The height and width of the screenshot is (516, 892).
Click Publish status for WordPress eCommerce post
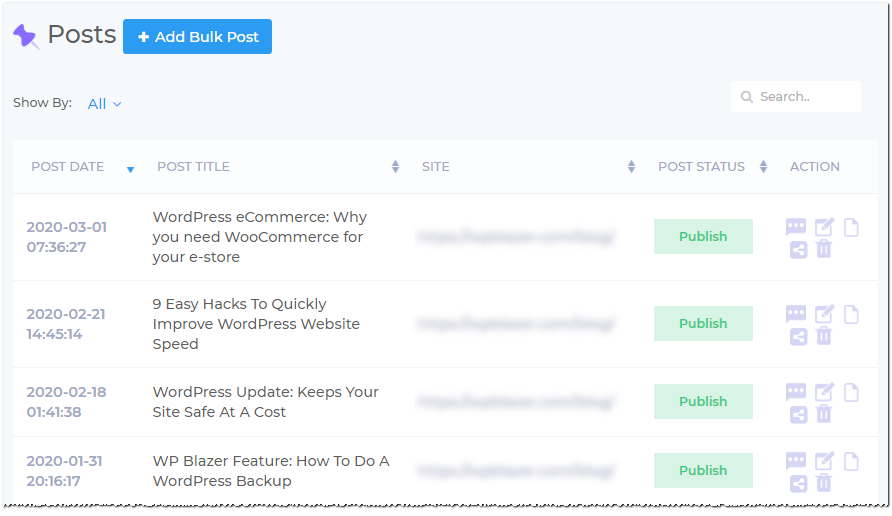pos(703,236)
